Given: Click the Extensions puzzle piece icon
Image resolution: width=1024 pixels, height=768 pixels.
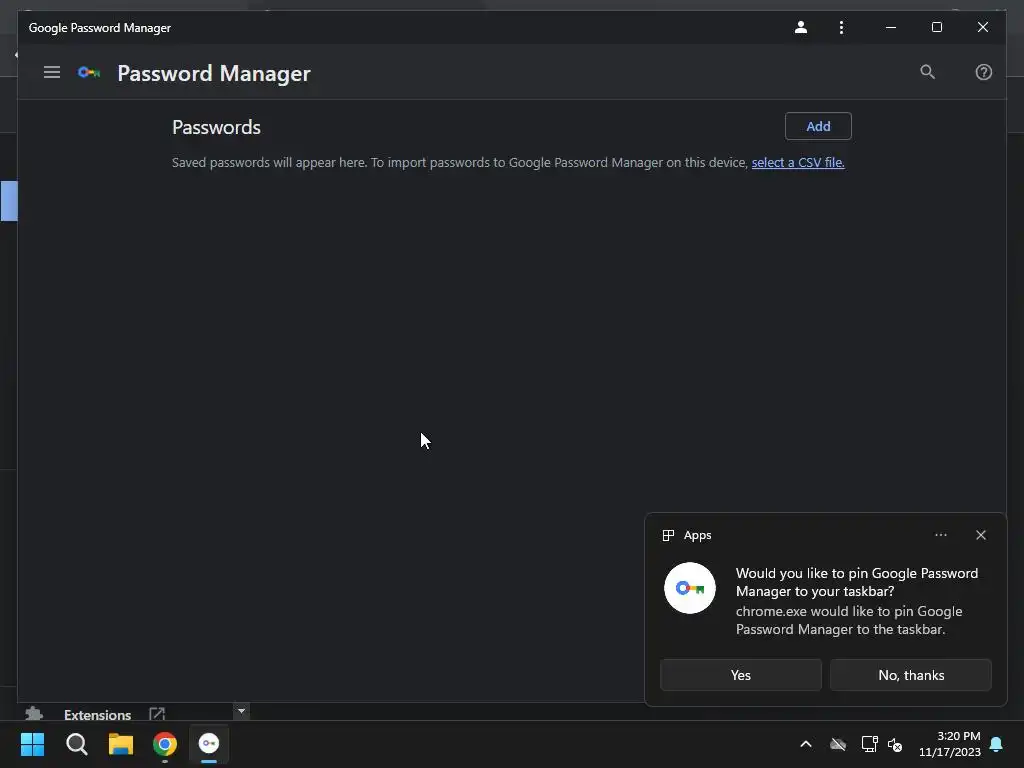Looking at the screenshot, I should click(x=34, y=713).
